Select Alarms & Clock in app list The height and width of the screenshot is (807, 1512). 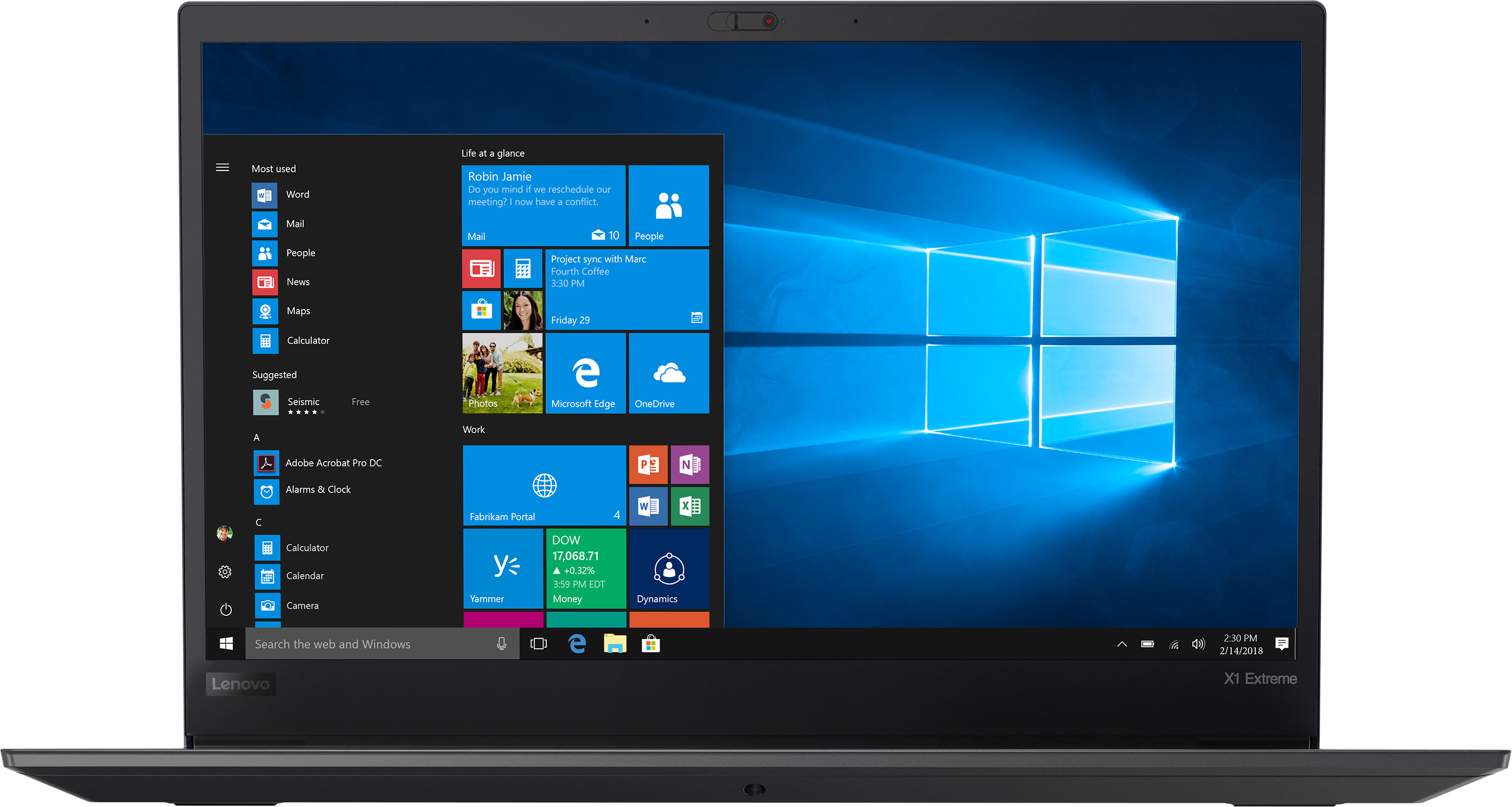[x=318, y=489]
